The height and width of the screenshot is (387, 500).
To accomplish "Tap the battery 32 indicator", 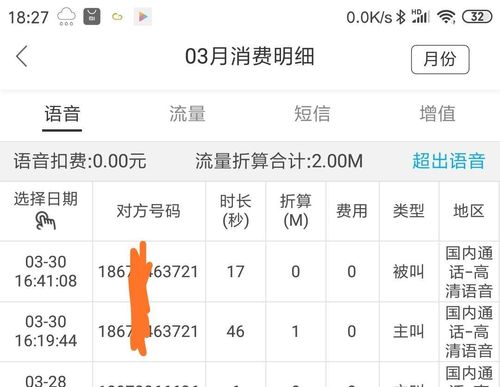I will (x=477, y=17).
